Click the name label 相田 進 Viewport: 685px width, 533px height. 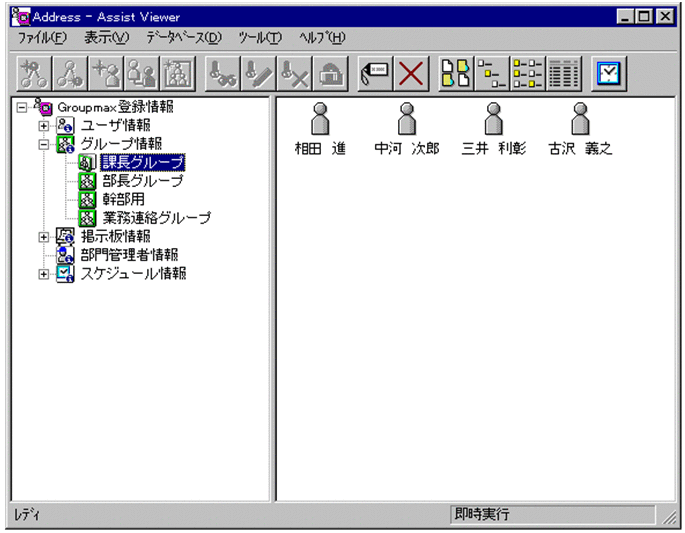point(320,149)
